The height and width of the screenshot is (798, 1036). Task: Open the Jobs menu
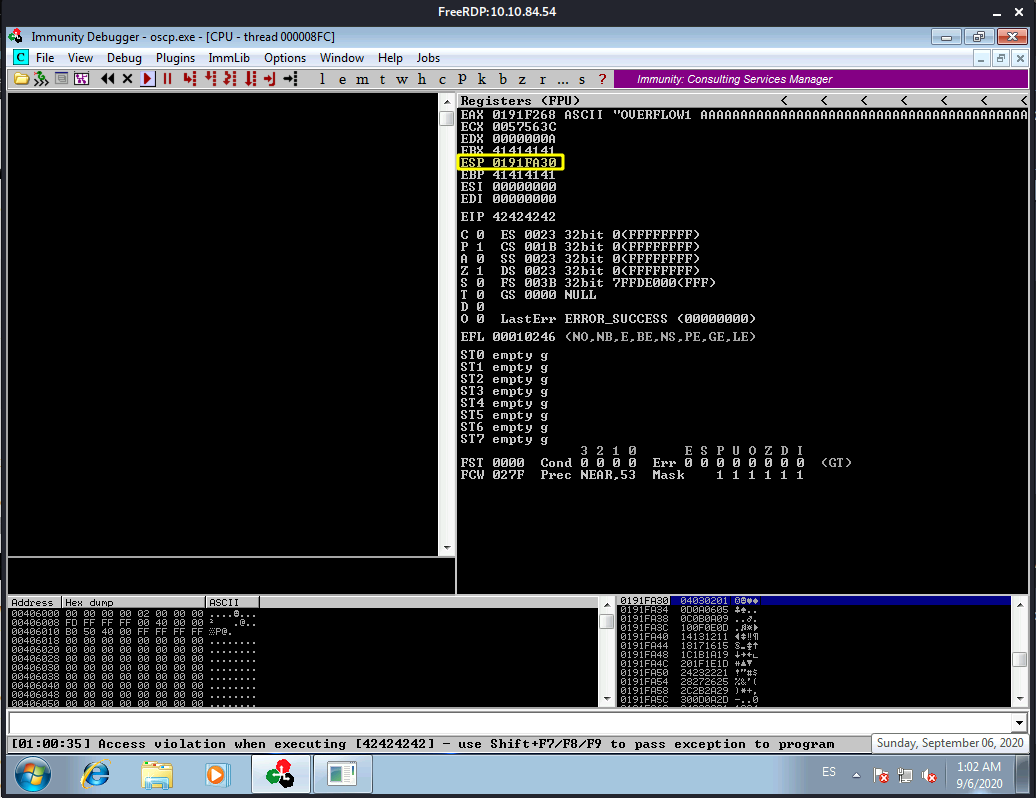[x=427, y=57]
